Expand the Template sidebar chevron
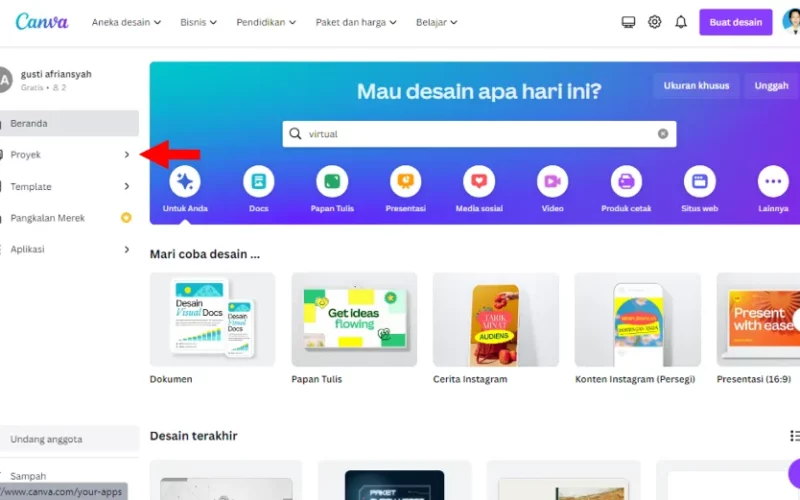The width and height of the screenshot is (800, 500). [127, 186]
